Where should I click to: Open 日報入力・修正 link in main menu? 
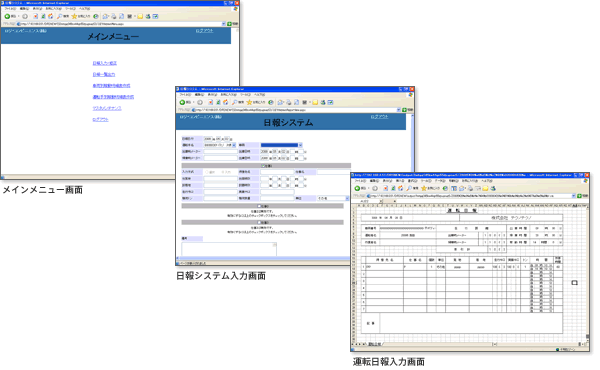coord(104,63)
